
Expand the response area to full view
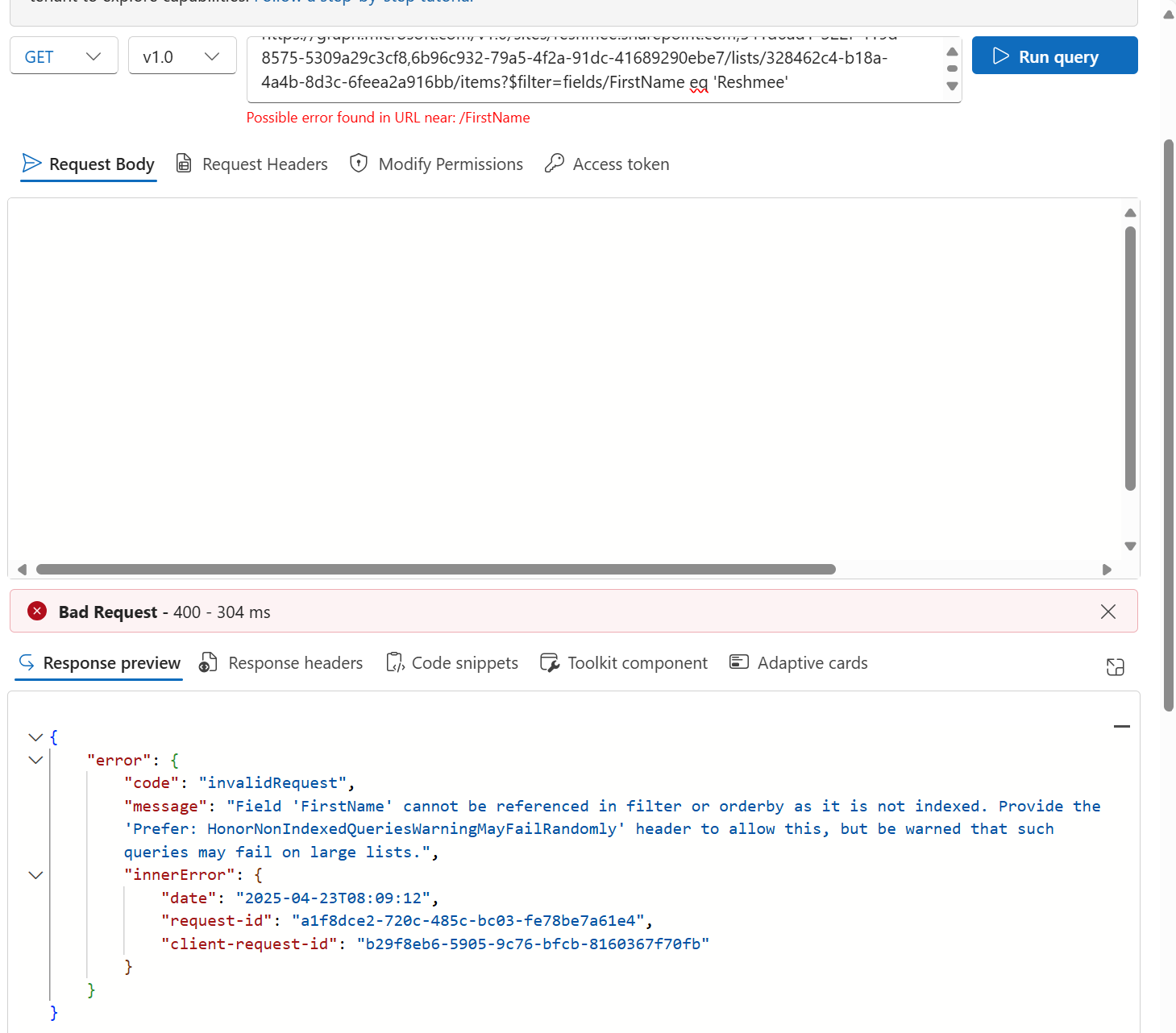pyautogui.click(x=1116, y=666)
